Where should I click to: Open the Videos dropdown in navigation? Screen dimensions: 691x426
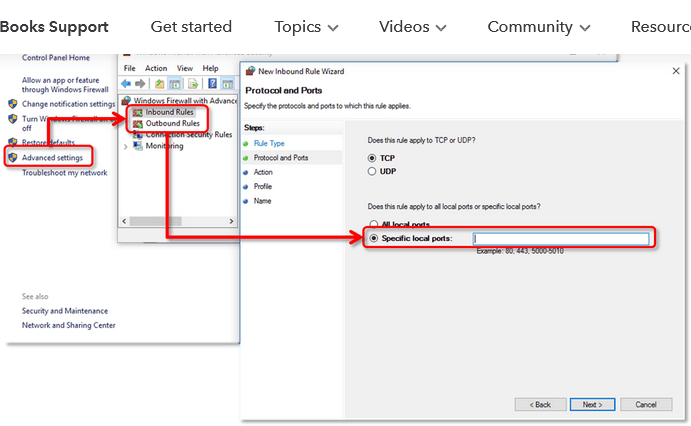coord(412,27)
